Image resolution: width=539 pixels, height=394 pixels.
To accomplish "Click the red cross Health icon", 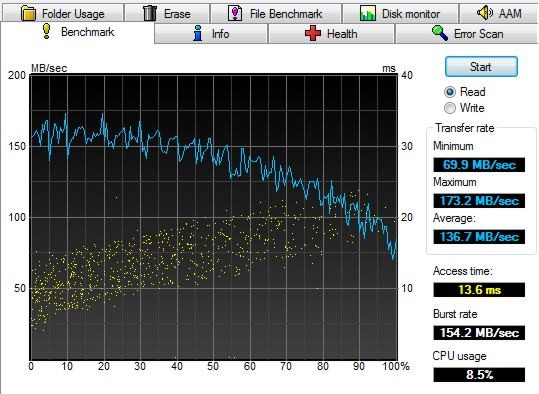I will (x=312, y=33).
